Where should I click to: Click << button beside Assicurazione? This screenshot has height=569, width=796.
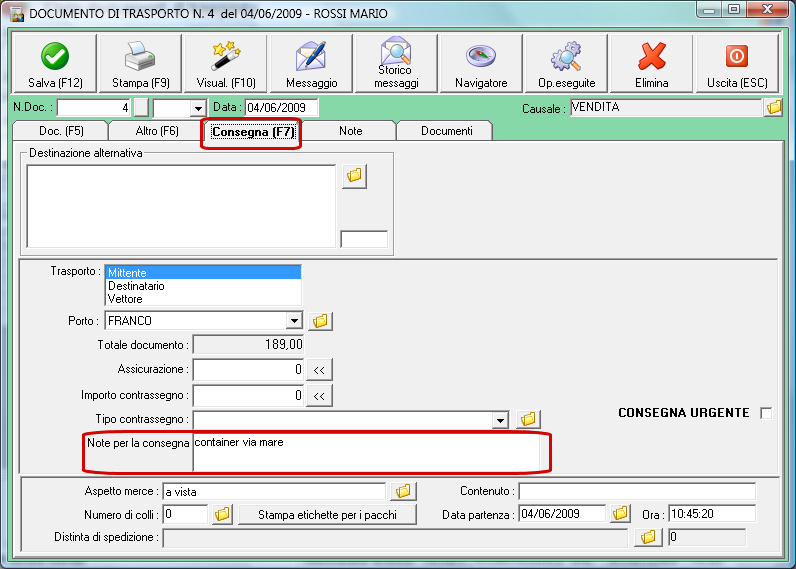(319, 370)
